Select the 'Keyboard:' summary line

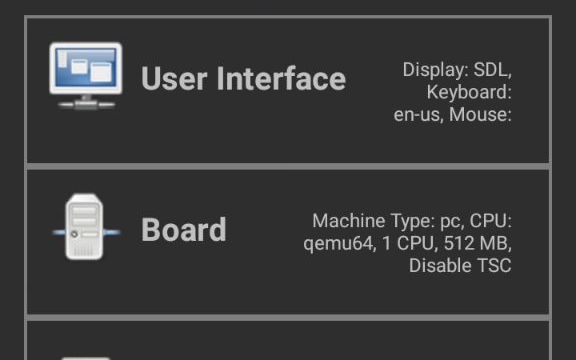point(469,92)
